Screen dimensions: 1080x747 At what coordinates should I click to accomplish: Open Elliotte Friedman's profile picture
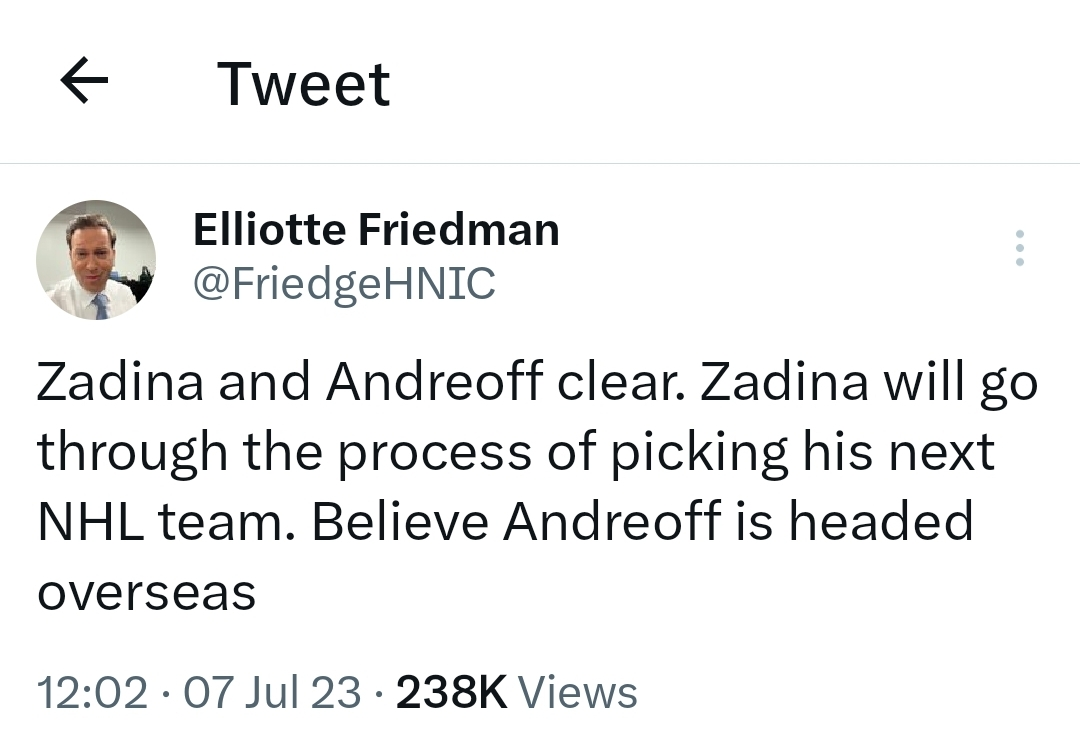point(96,260)
